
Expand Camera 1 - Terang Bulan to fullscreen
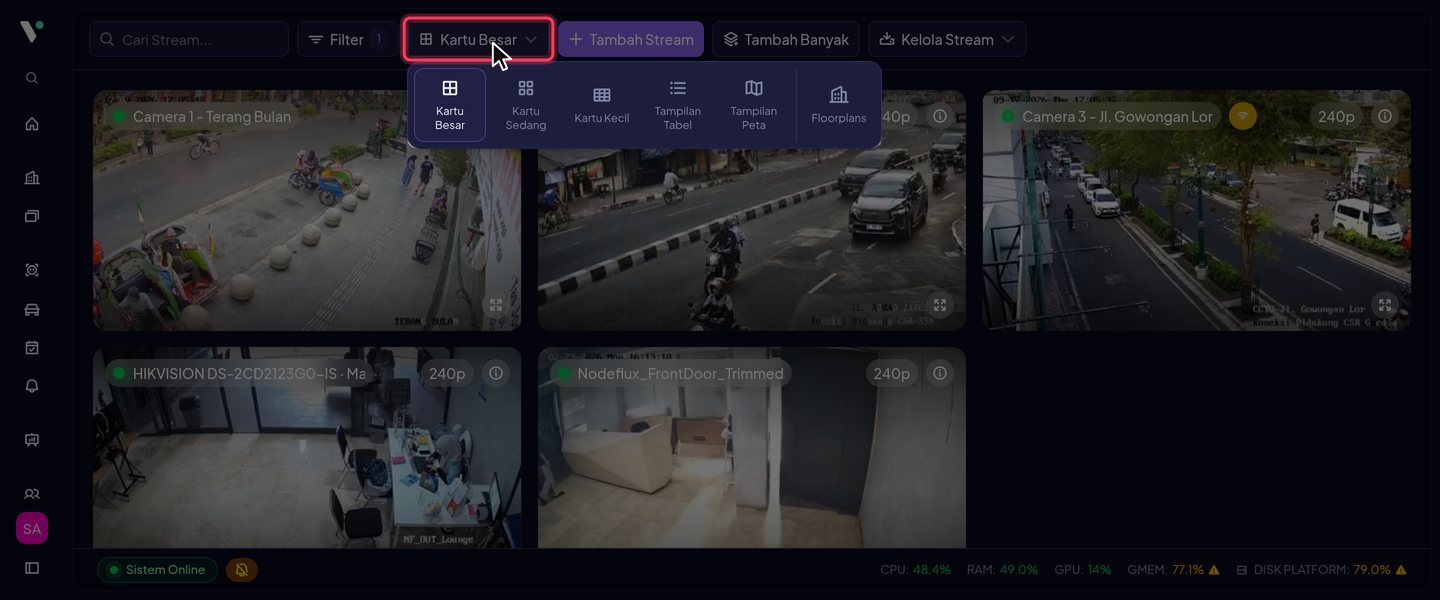coord(496,305)
